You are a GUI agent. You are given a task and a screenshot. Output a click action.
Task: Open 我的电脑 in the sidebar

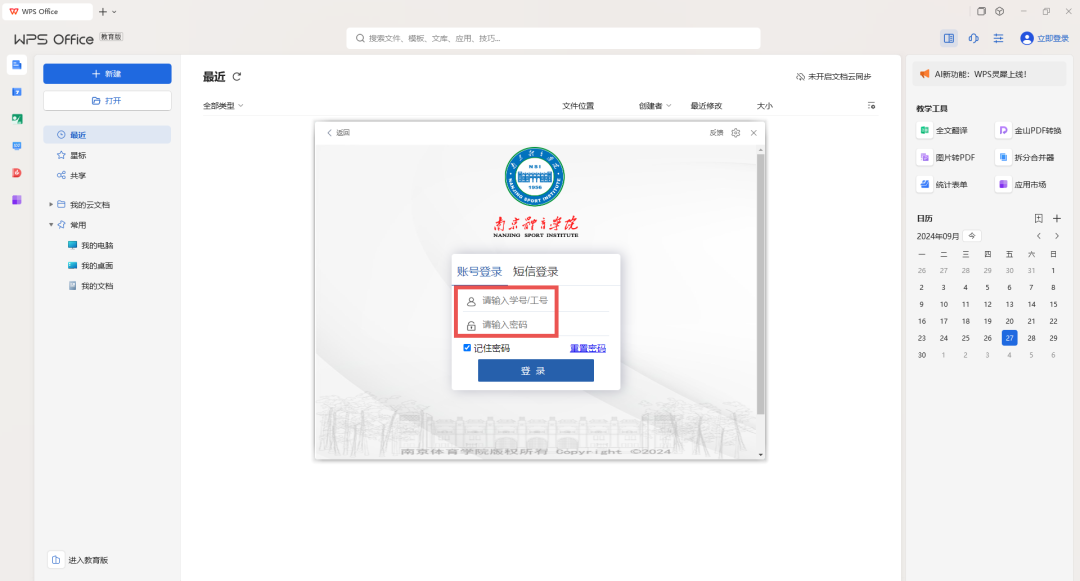90,245
